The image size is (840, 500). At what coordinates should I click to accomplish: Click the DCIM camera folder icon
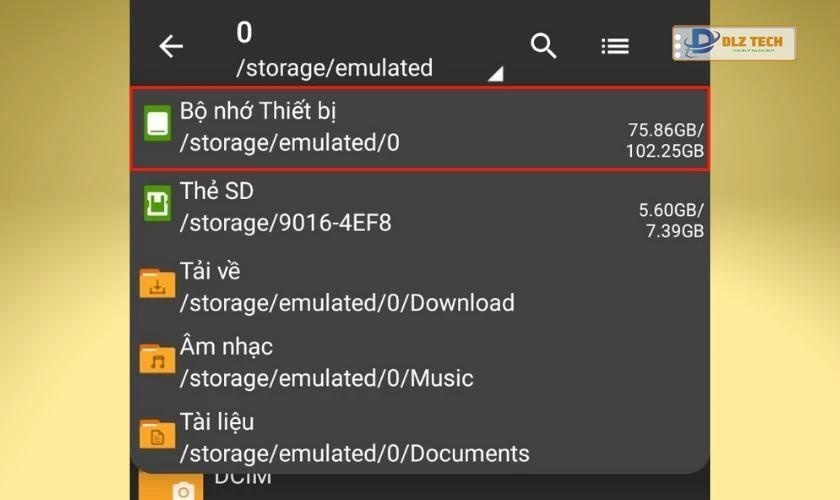pos(182,488)
